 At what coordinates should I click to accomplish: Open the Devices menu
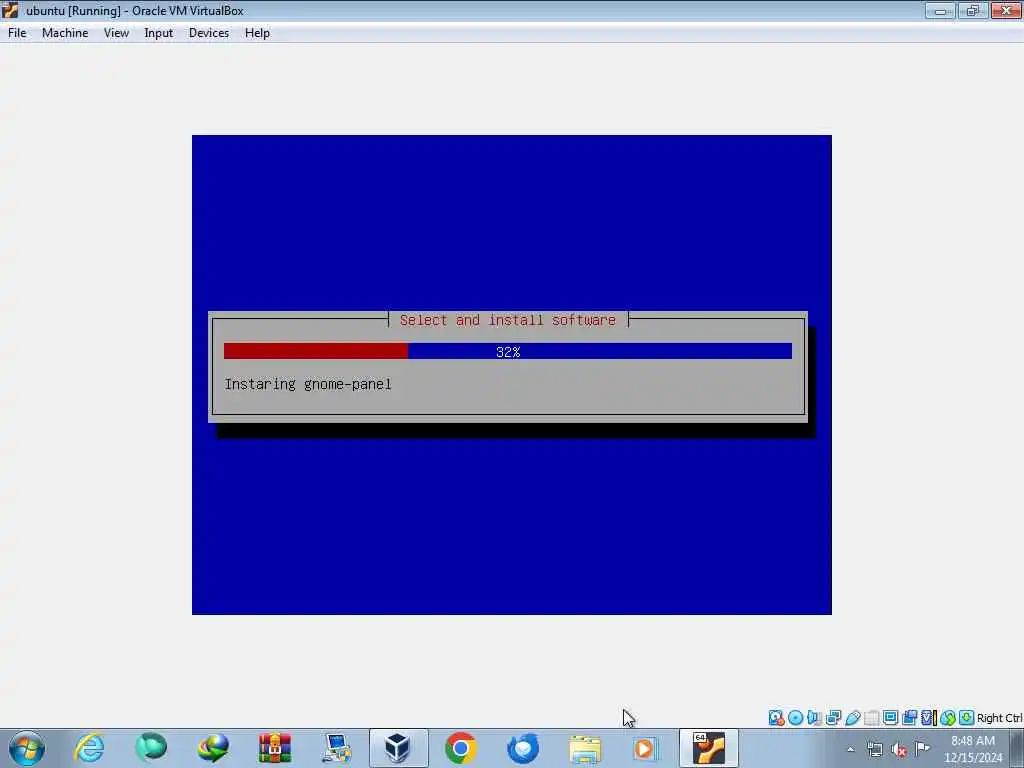pos(208,33)
